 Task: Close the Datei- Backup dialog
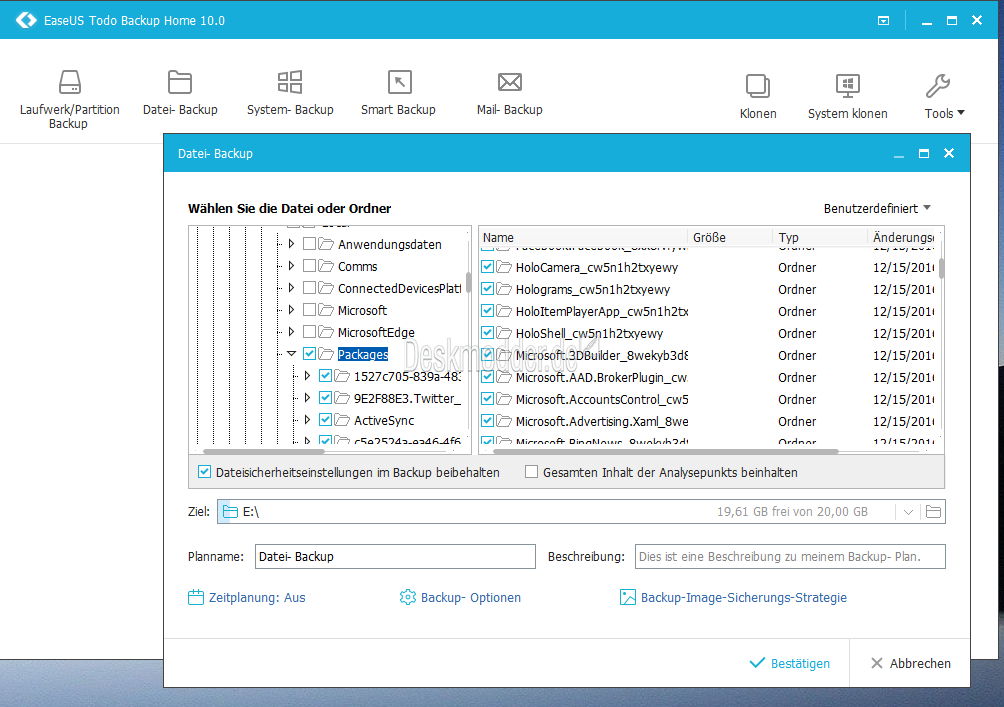(x=949, y=153)
